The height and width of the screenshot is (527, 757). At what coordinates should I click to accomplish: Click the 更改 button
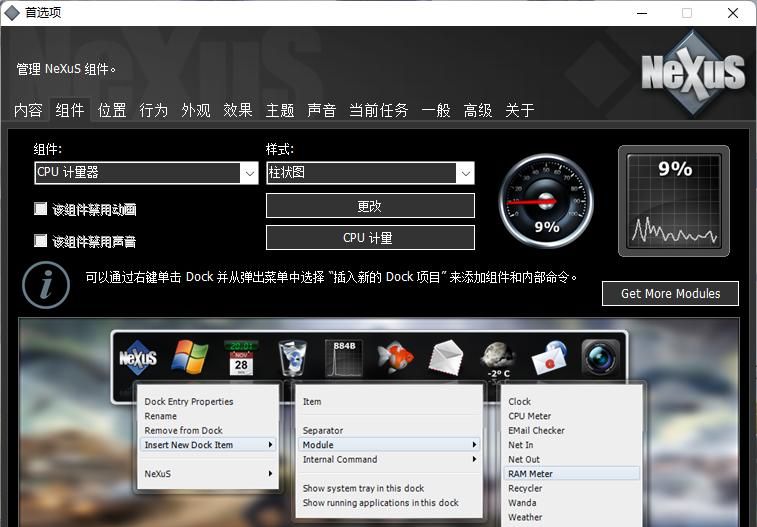pyautogui.click(x=370, y=206)
